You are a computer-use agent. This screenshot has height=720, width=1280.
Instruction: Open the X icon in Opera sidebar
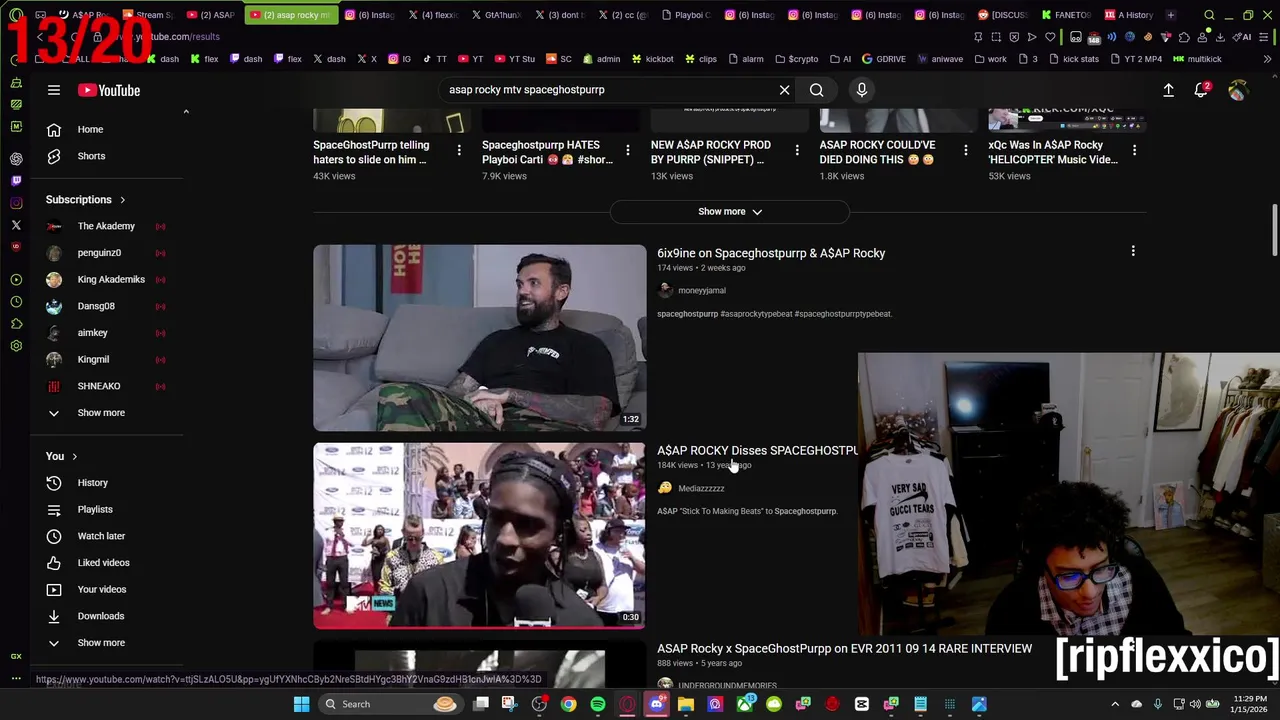[x=16, y=225]
